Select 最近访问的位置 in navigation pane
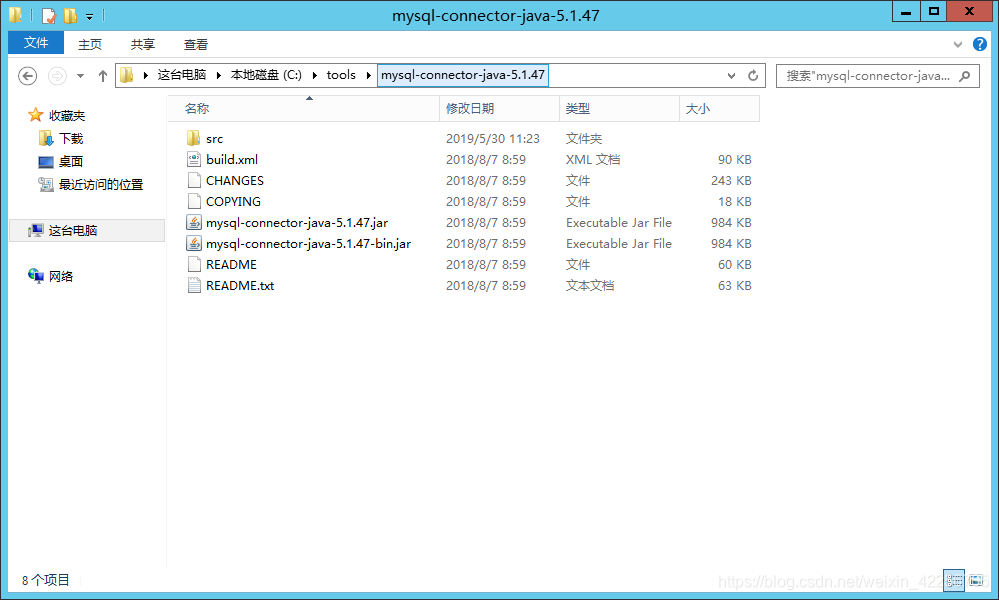999x600 pixels. 101,185
